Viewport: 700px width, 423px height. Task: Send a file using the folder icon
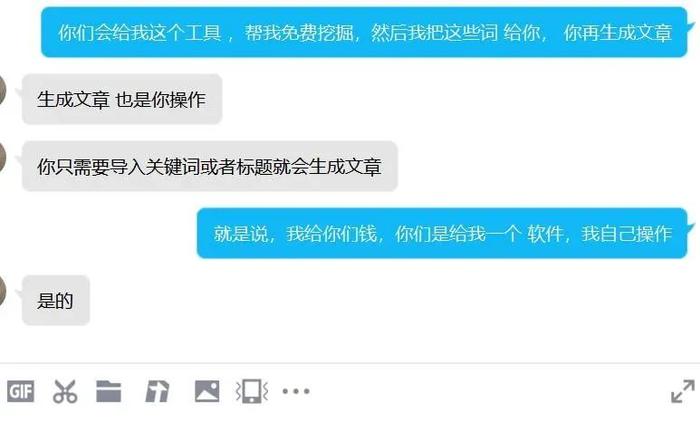pyautogui.click(x=108, y=391)
